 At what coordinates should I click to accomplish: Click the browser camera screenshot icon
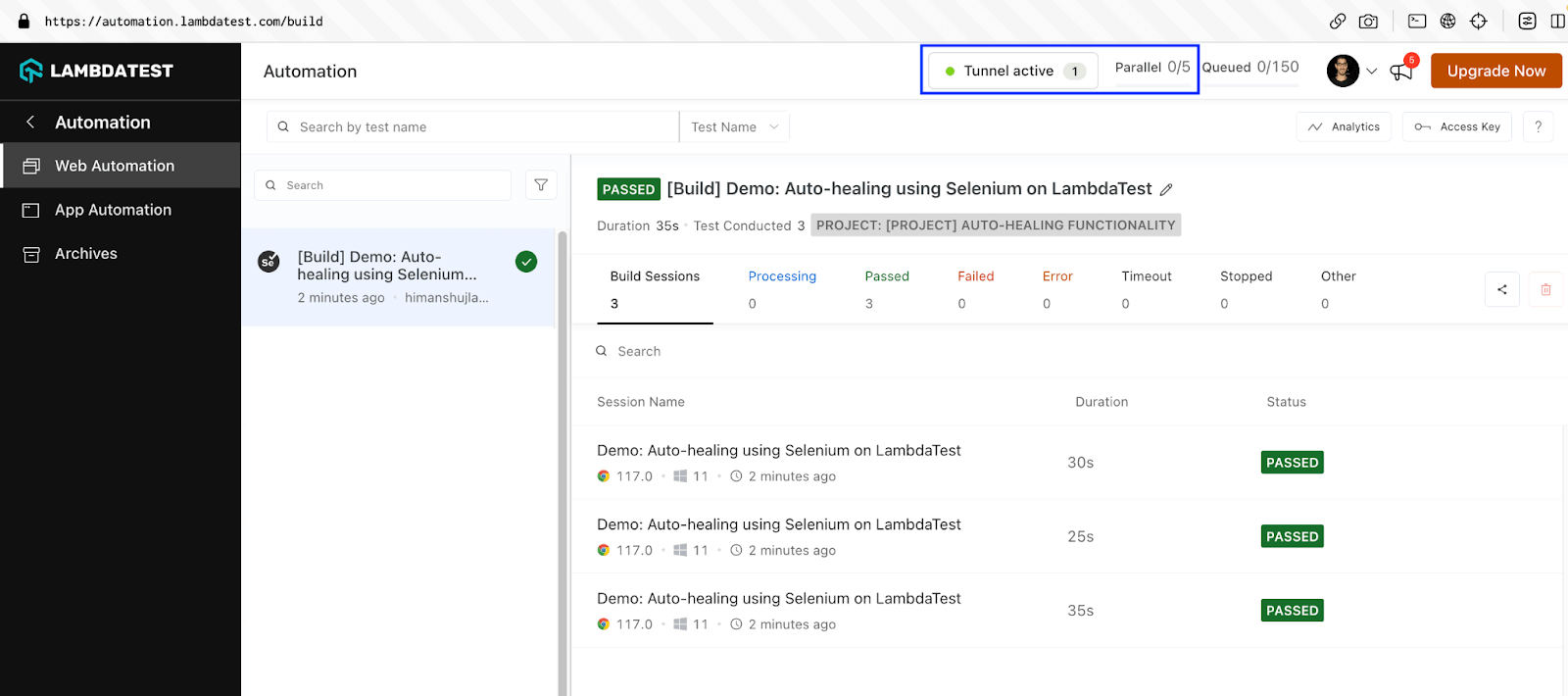point(1369,21)
